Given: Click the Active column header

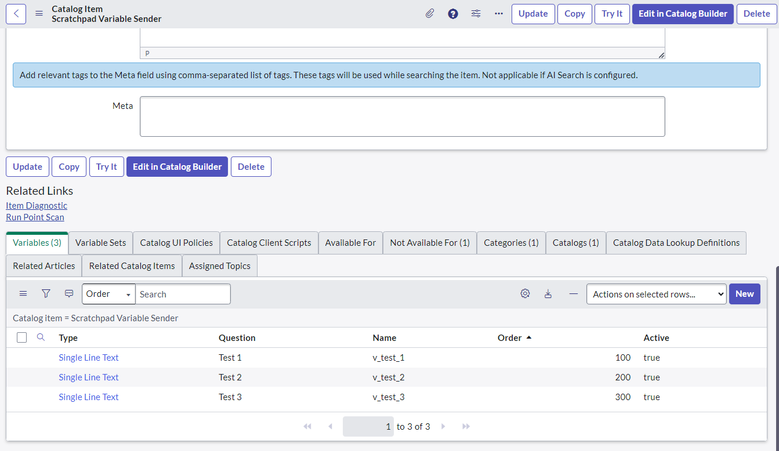Looking at the screenshot, I should [x=656, y=337].
